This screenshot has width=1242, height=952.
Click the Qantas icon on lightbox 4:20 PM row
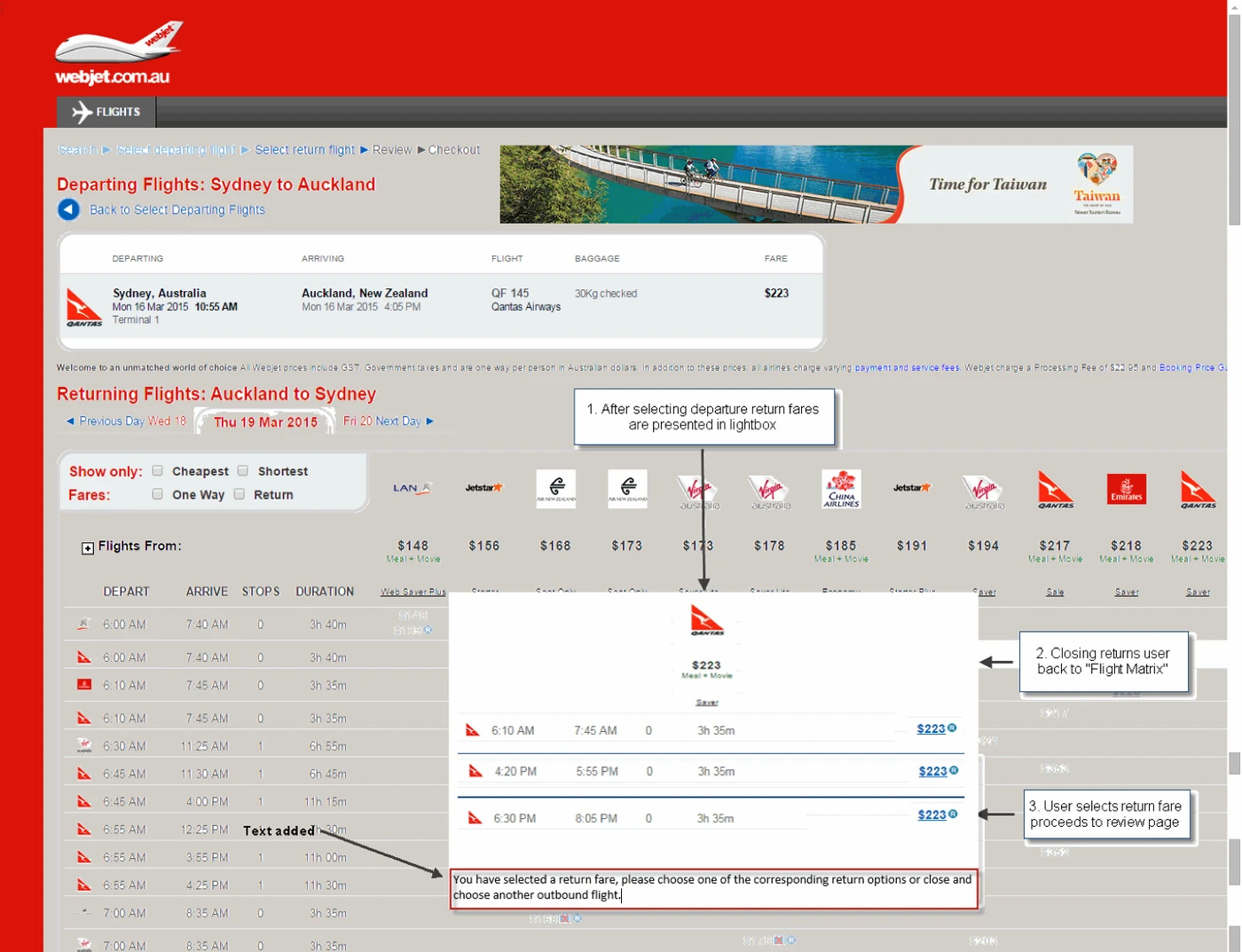476,771
